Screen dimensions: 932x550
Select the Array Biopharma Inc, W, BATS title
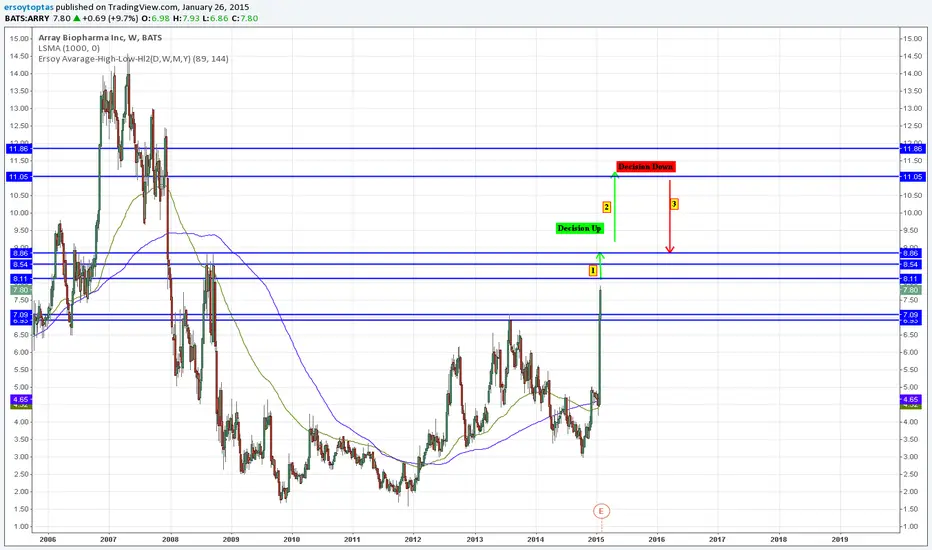point(100,37)
